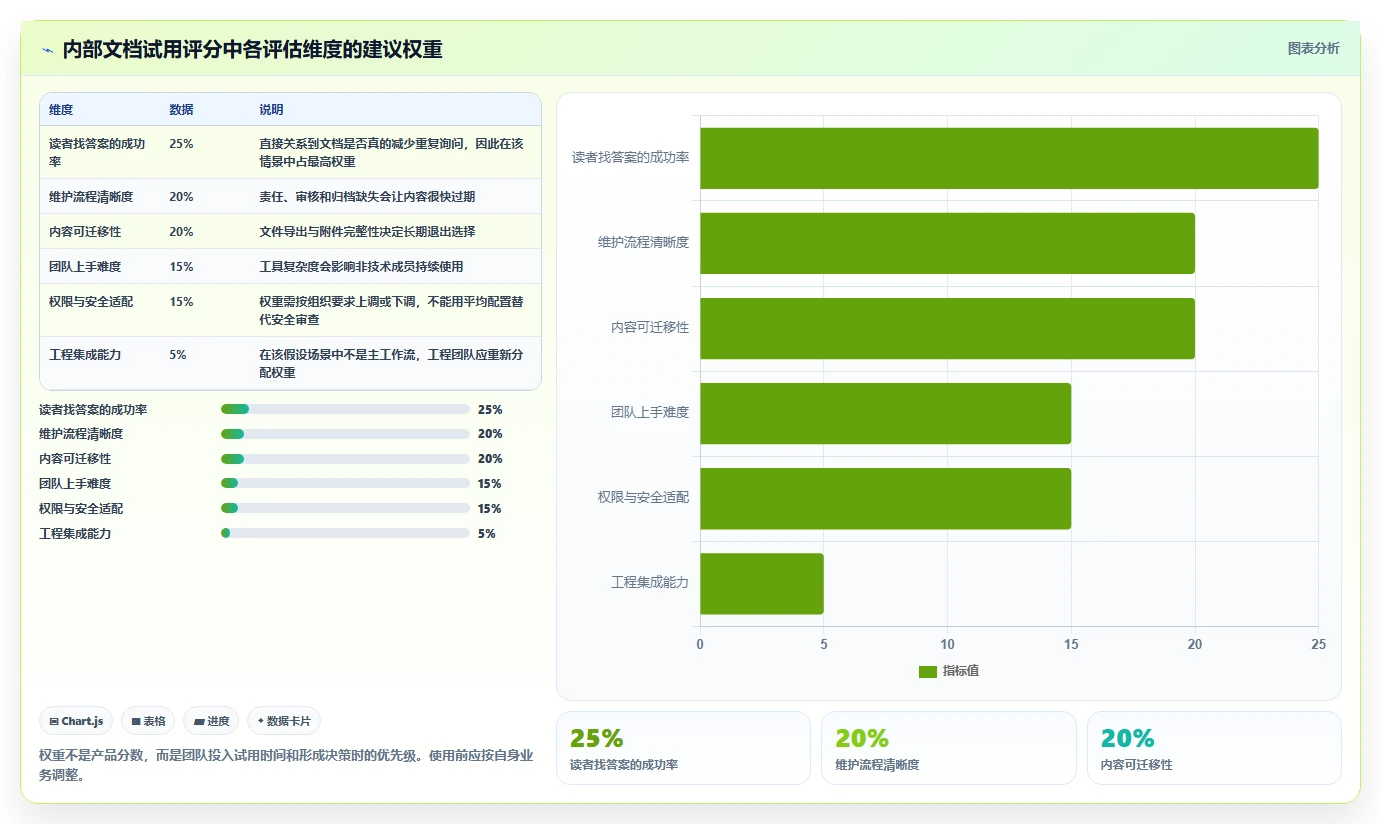Click the 团队上手难度 chart axis label
The width and height of the screenshot is (1381, 824).
650,412
